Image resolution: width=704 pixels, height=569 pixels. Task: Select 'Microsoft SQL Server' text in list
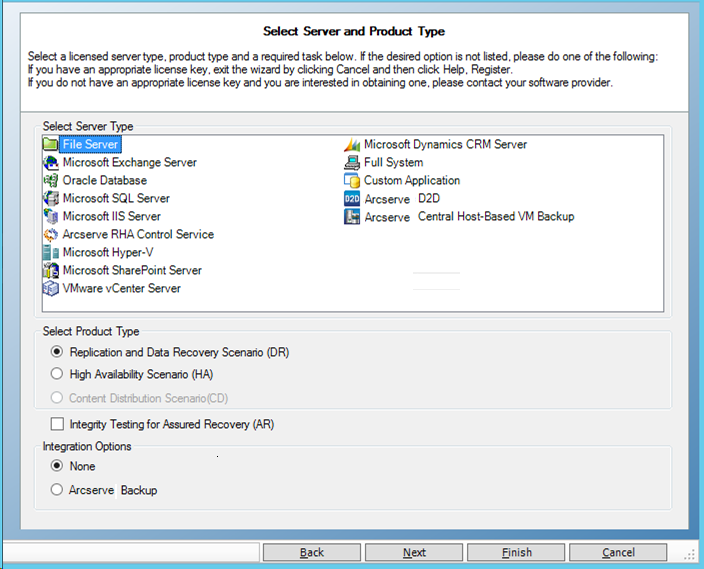coord(116,198)
